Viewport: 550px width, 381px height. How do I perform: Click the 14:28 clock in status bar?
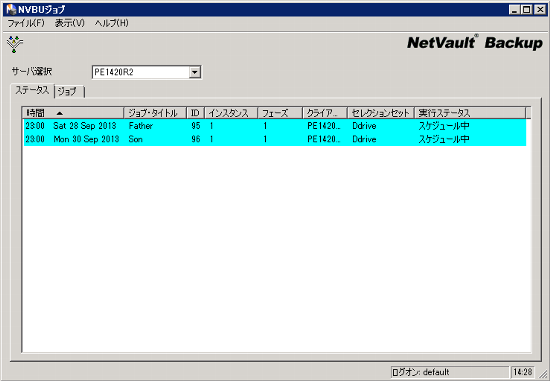click(x=523, y=372)
